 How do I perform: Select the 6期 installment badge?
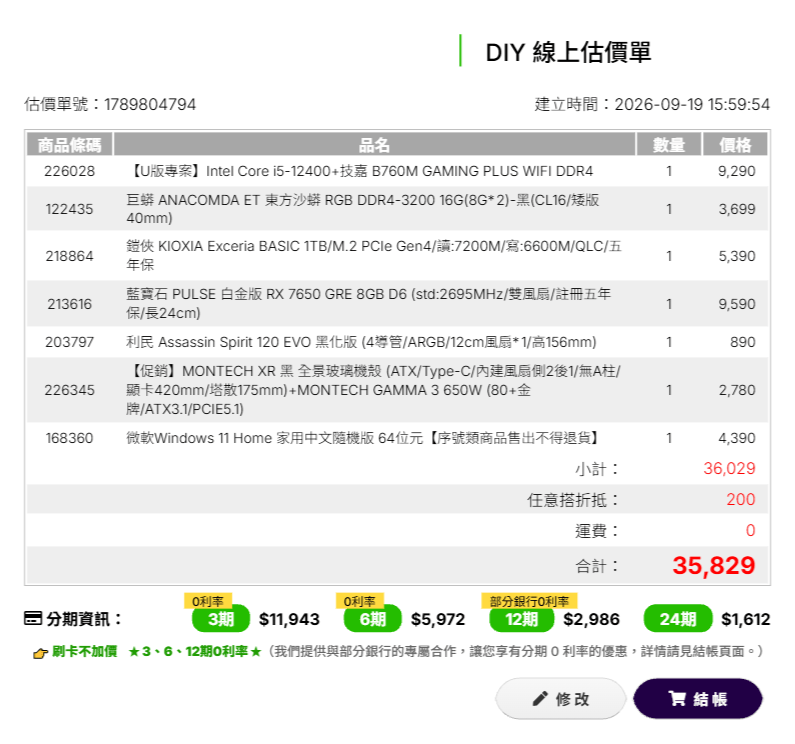(373, 619)
